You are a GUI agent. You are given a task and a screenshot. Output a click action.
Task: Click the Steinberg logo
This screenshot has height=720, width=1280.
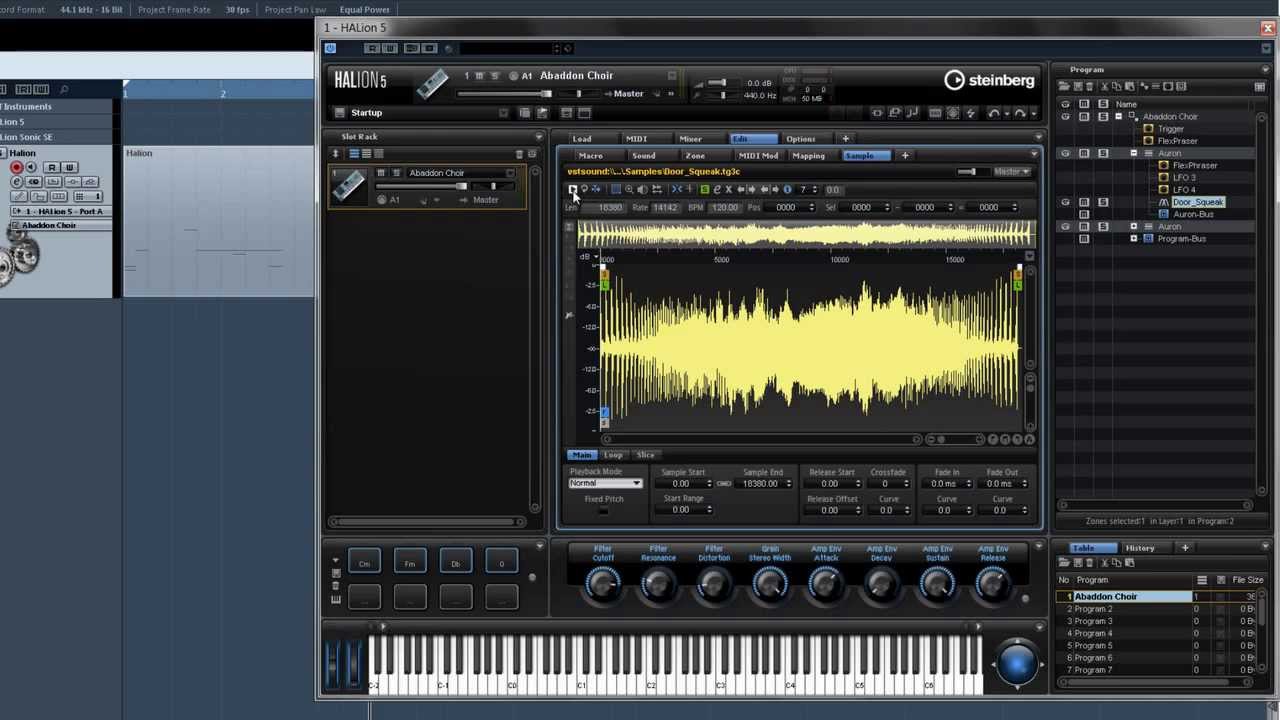click(989, 80)
